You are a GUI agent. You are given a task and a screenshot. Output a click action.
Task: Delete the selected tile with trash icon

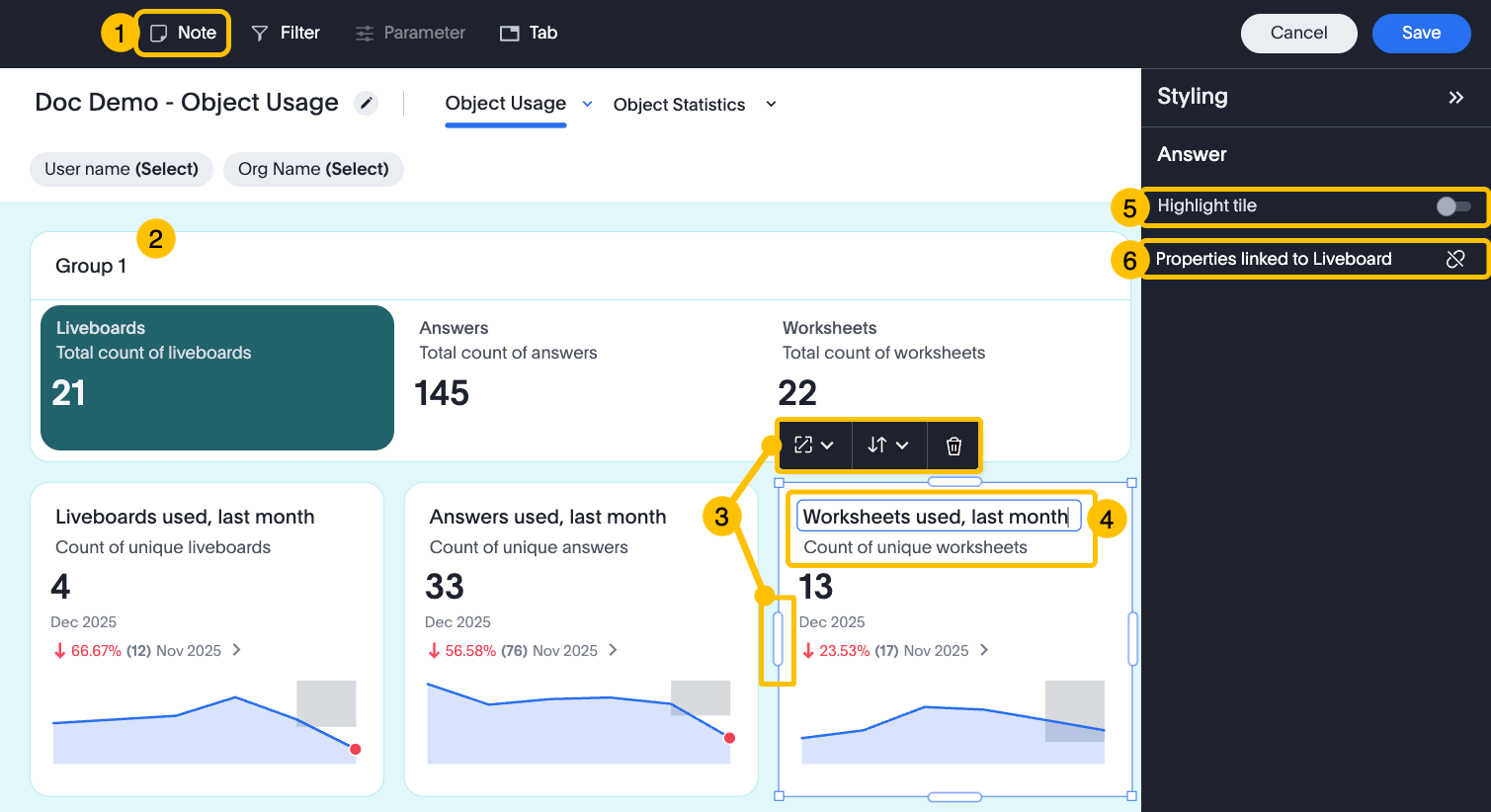pos(953,446)
